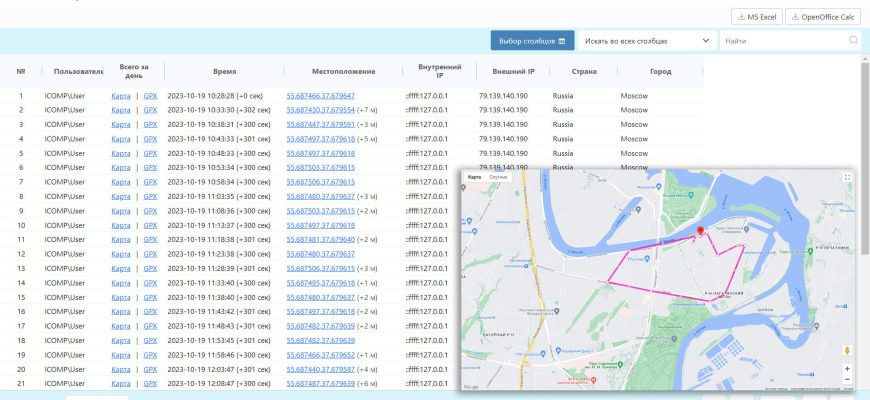This screenshot has width=870, height=400.
Task: Open the 'Выбор столбцов' column chooser
Action: click(532, 41)
